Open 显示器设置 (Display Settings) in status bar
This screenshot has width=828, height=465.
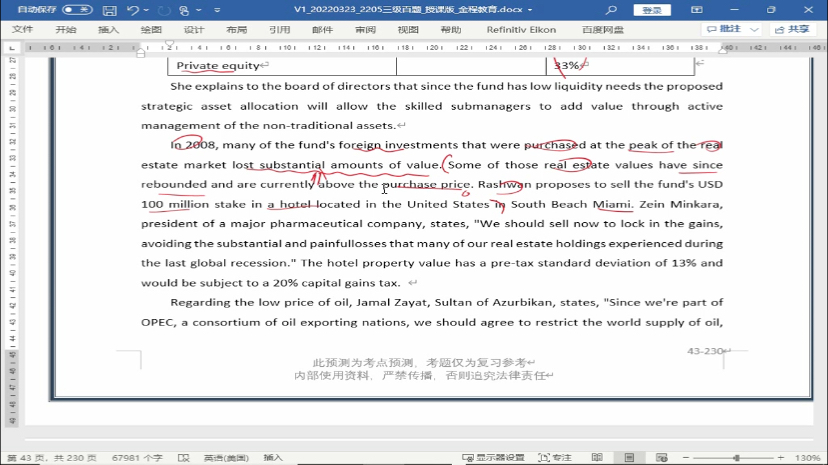[494, 457]
